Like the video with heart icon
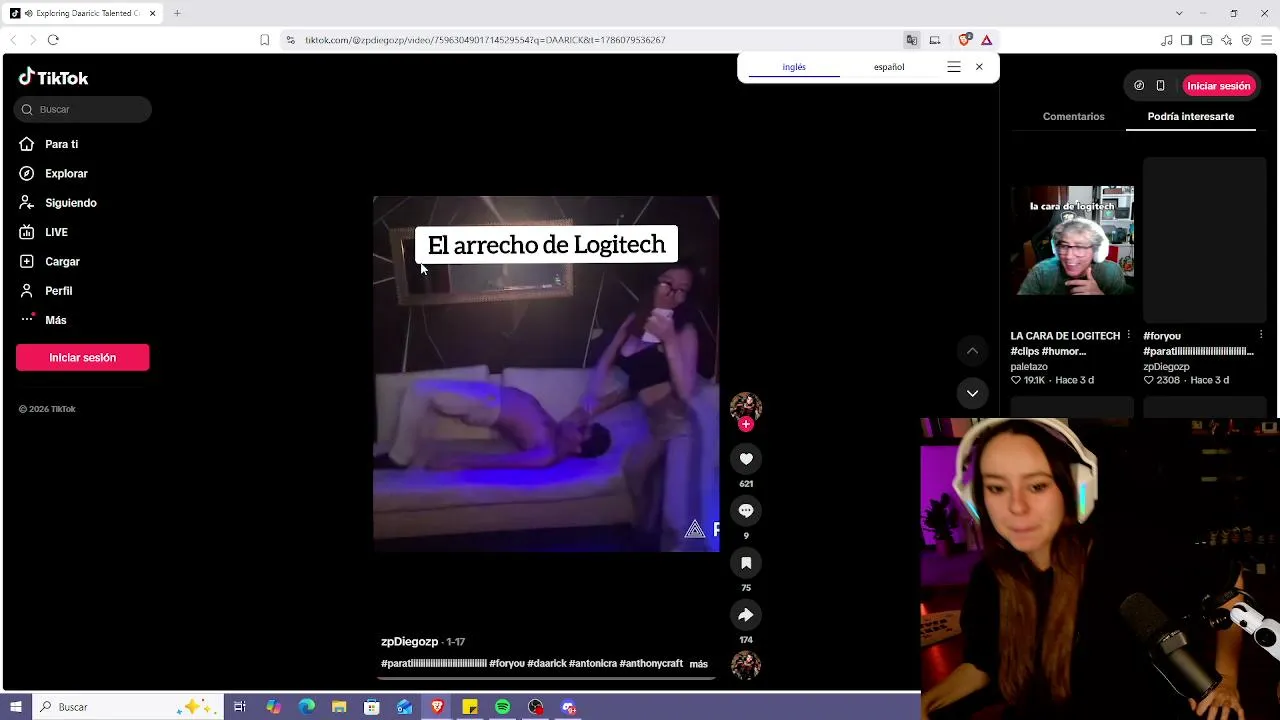The height and width of the screenshot is (720, 1280). (746, 459)
